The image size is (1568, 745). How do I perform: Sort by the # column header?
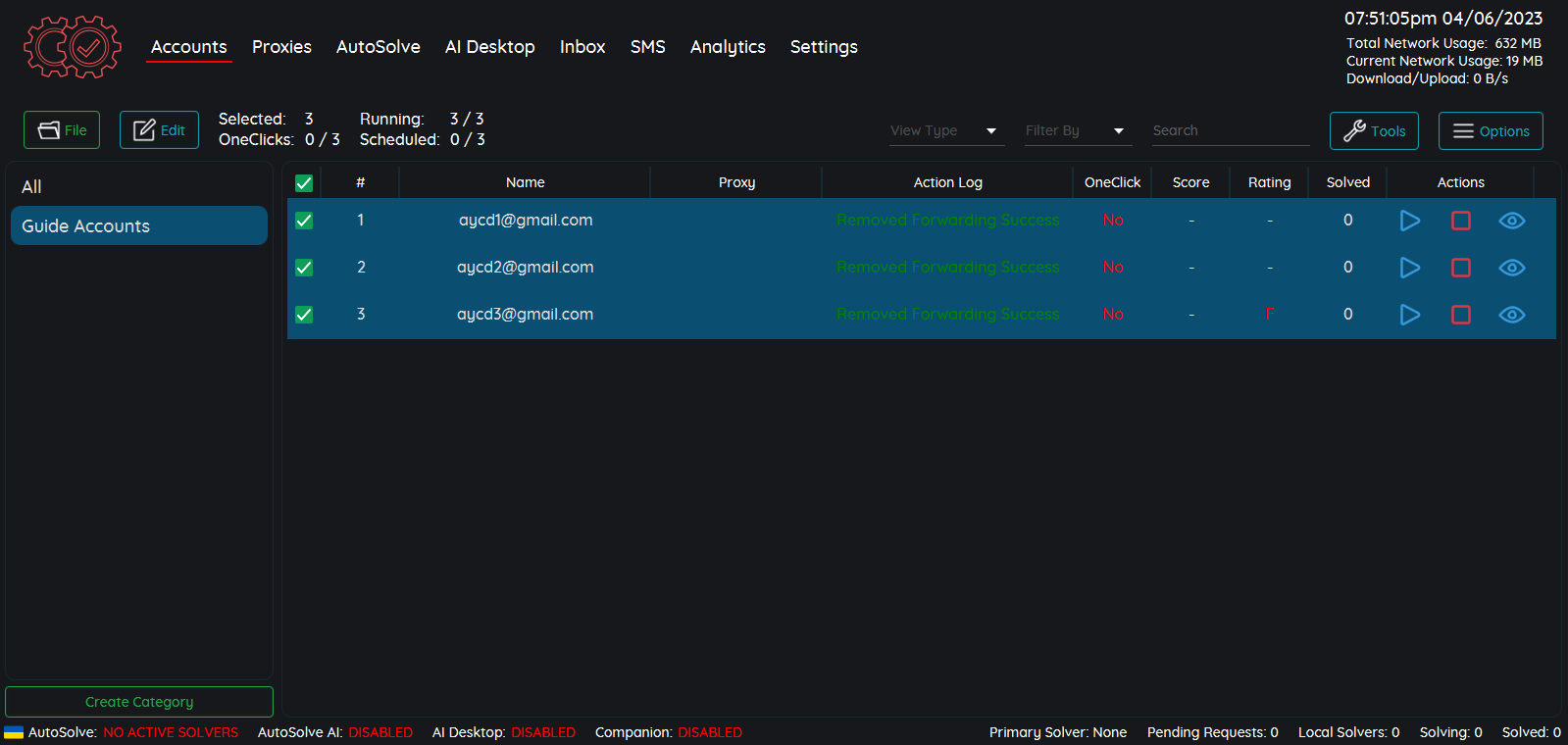point(361,182)
